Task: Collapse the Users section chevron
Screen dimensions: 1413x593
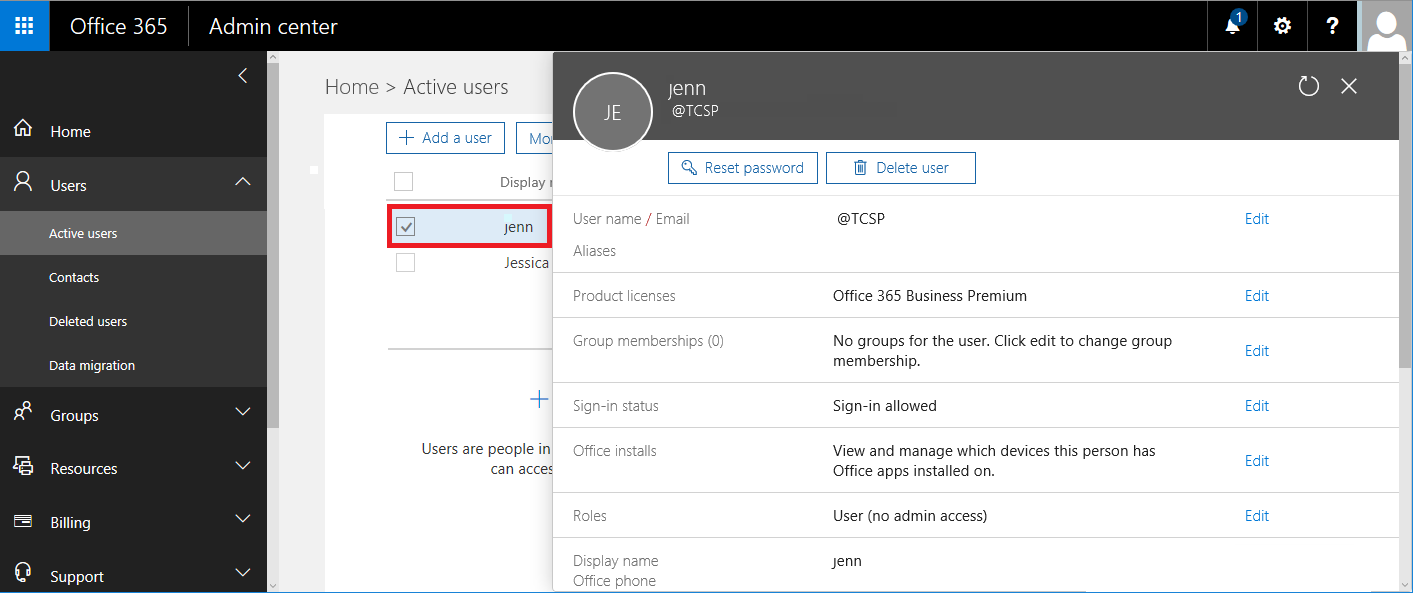Action: pyautogui.click(x=242, y=182)
